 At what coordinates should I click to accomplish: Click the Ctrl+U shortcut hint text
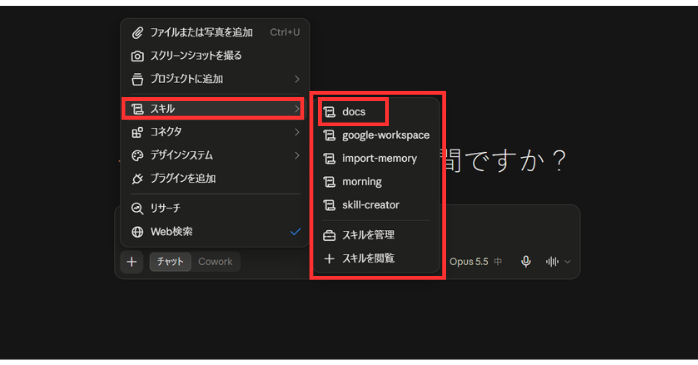285,32
